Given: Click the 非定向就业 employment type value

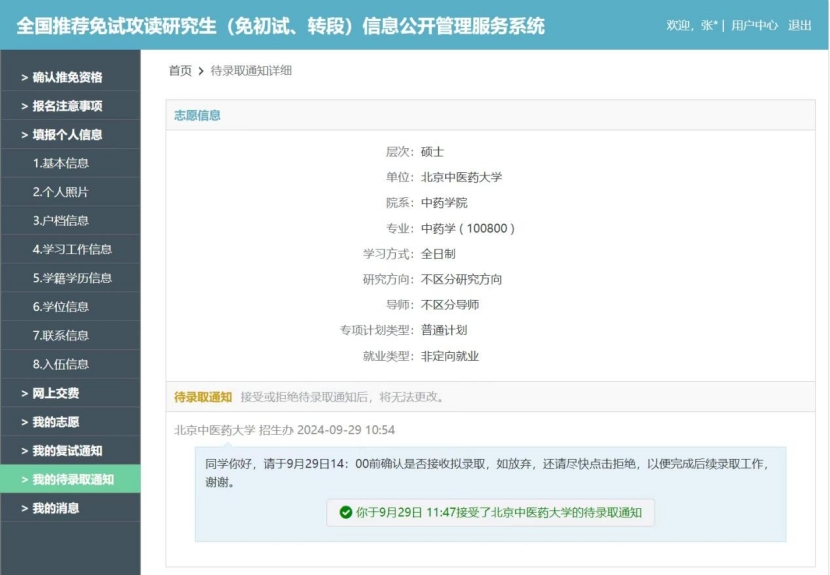Looking at the screenshot, I should 450,356.
